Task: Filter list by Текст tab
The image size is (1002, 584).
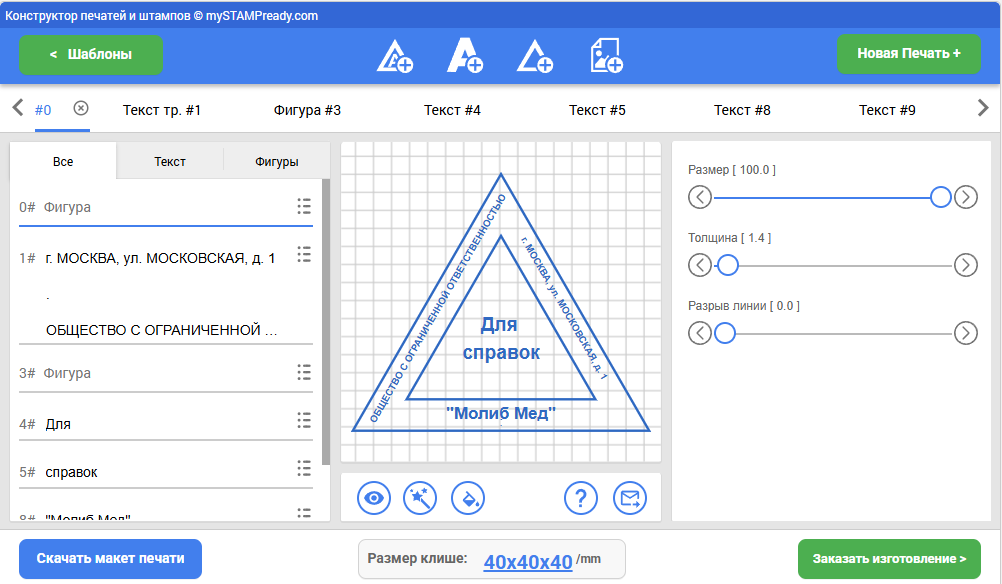Action: (170, 161)
